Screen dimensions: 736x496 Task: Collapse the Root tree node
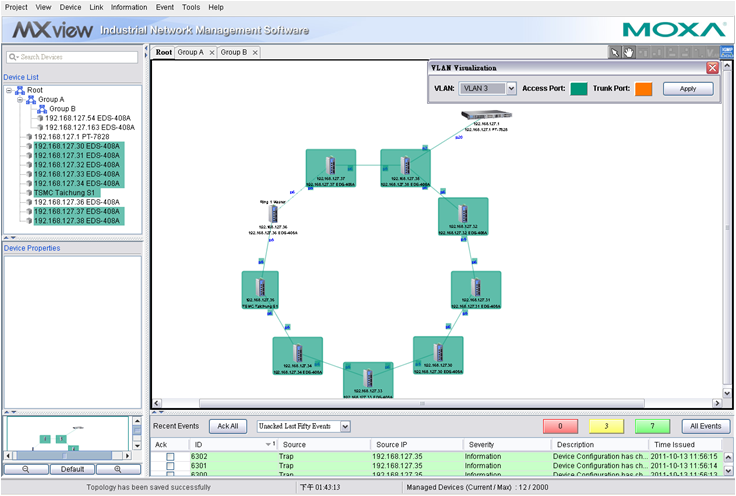coord(9,90)
